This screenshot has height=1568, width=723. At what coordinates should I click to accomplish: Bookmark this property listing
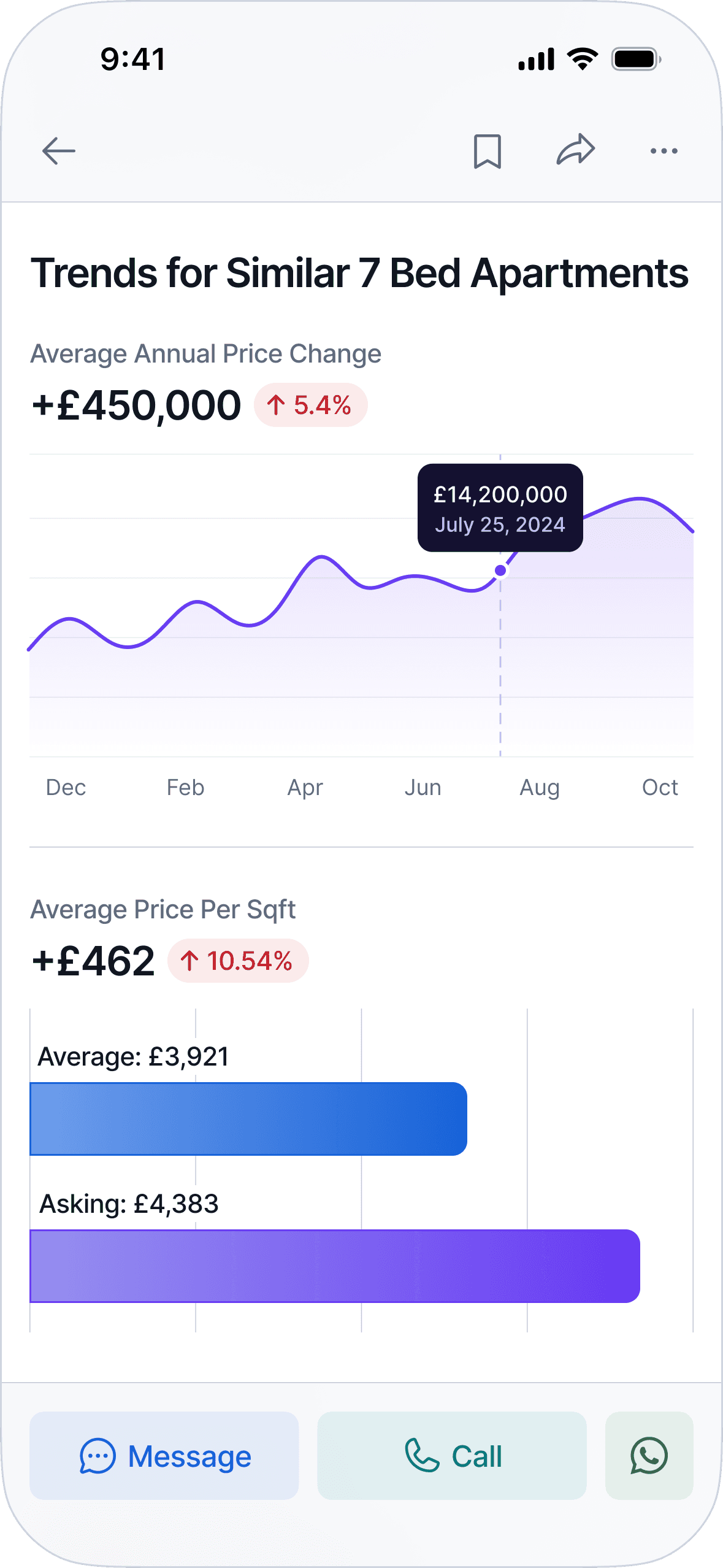click(488, 151)
